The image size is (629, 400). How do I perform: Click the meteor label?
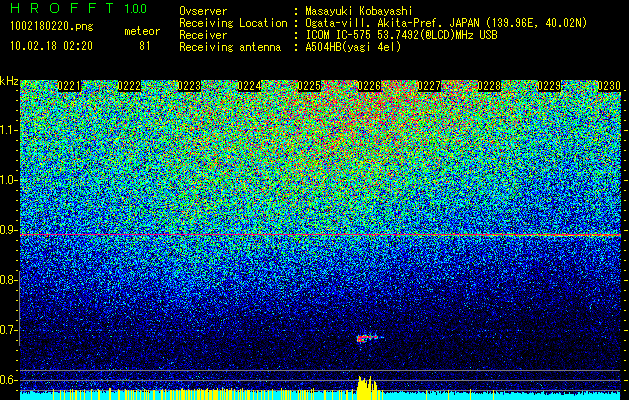pyautogui.click(x=142, y=31)
